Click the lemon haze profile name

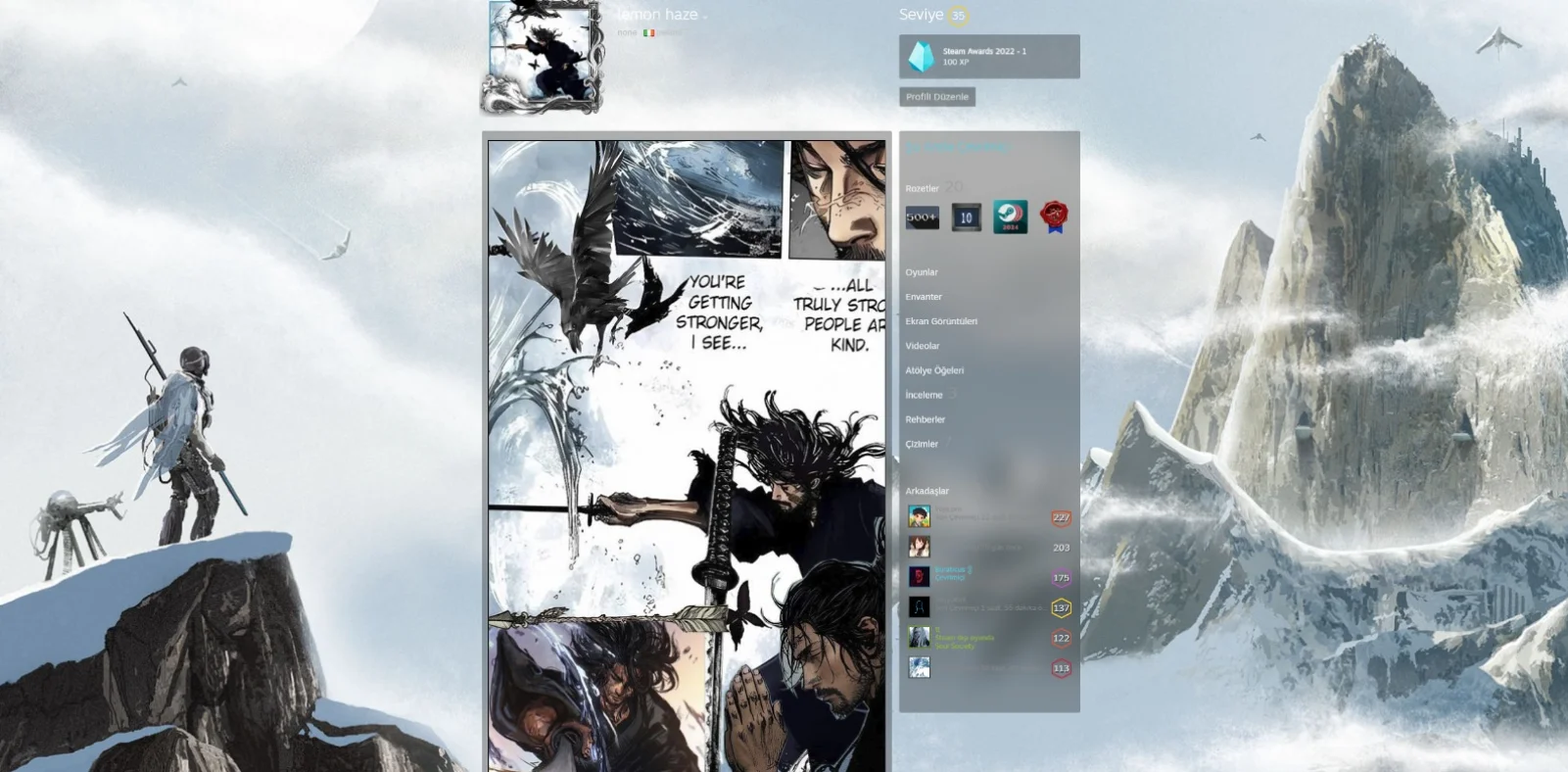pos(657,15)
